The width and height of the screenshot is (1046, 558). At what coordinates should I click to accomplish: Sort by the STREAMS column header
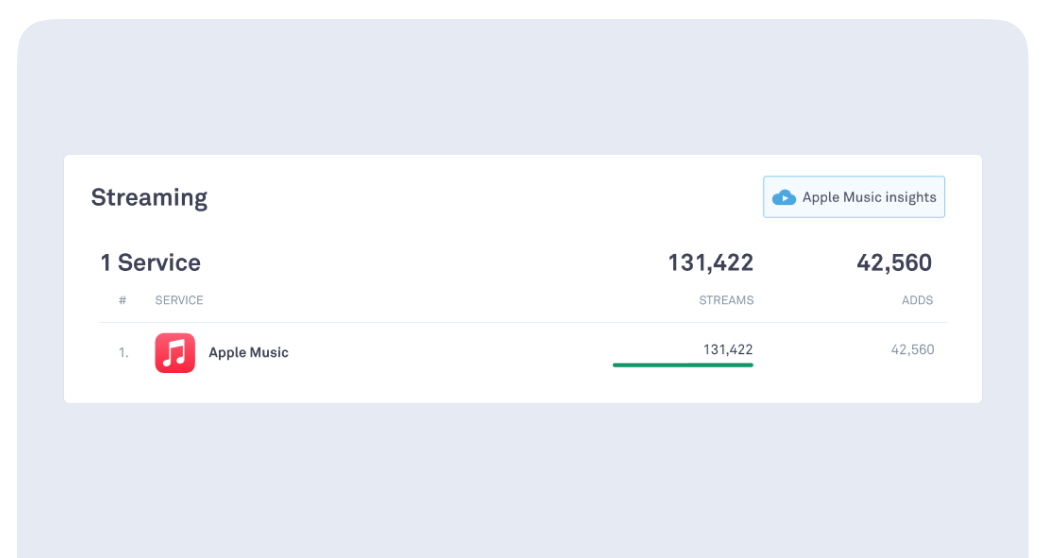pyautogui.click(x=726, y=300)
